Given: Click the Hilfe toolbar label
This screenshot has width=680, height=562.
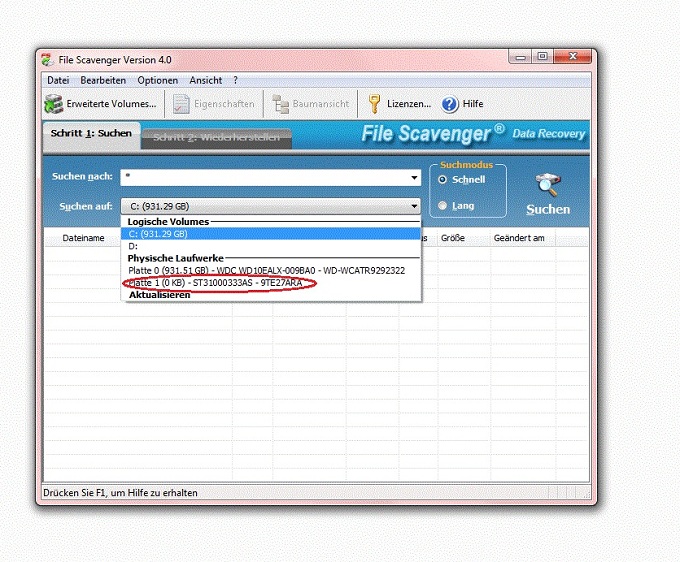Looking at the screenshot, I should [473, 104].
